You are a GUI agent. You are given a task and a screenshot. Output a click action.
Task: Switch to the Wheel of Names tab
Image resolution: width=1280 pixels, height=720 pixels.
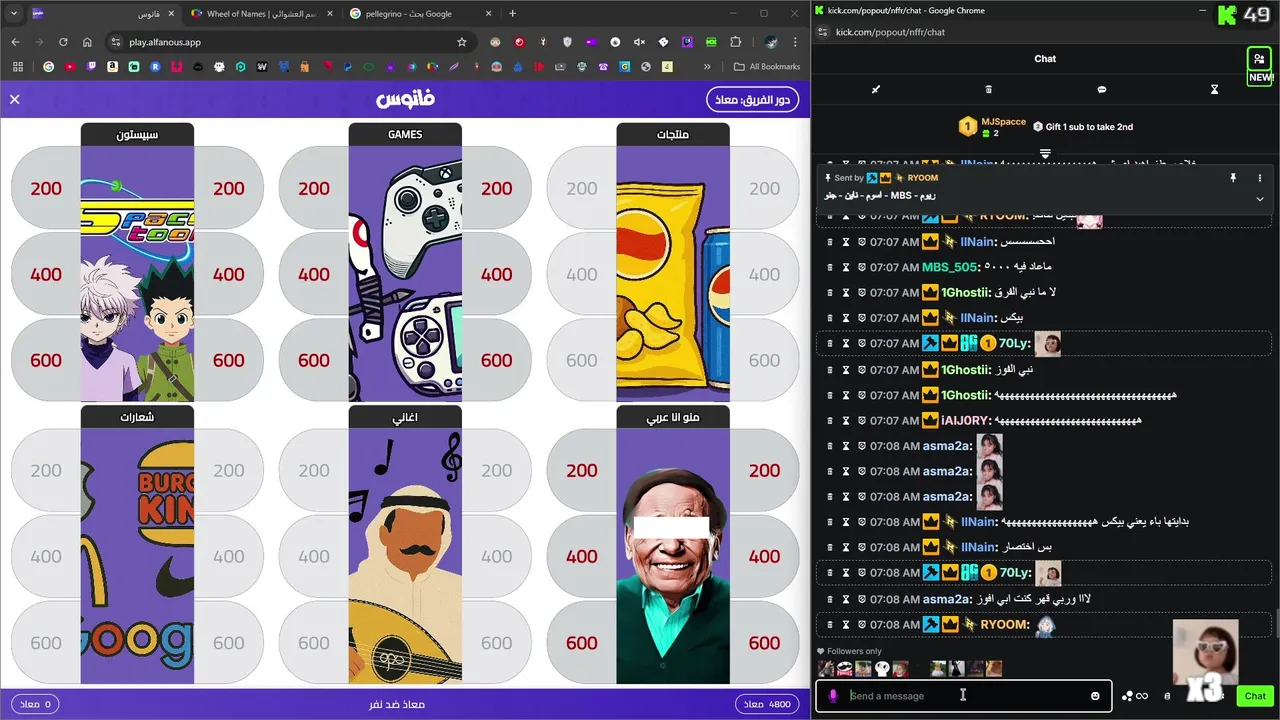[x=263, y=14]
